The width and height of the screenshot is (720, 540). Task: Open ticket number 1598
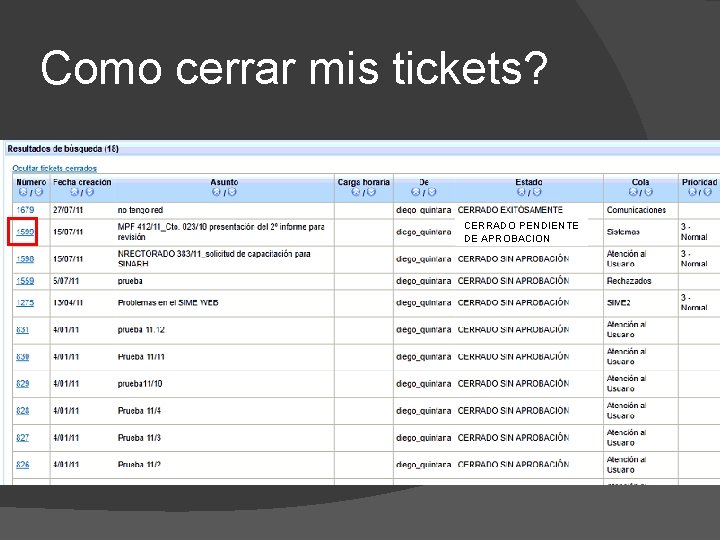point(25,259)
